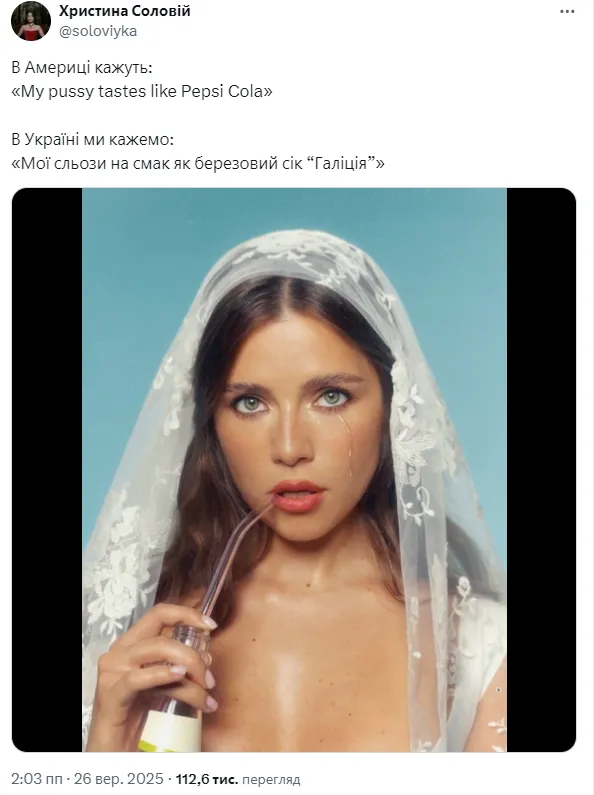This screenshot has height=795, width=594.
Task: Click the right black bar of the image
Action: (541, 469)
